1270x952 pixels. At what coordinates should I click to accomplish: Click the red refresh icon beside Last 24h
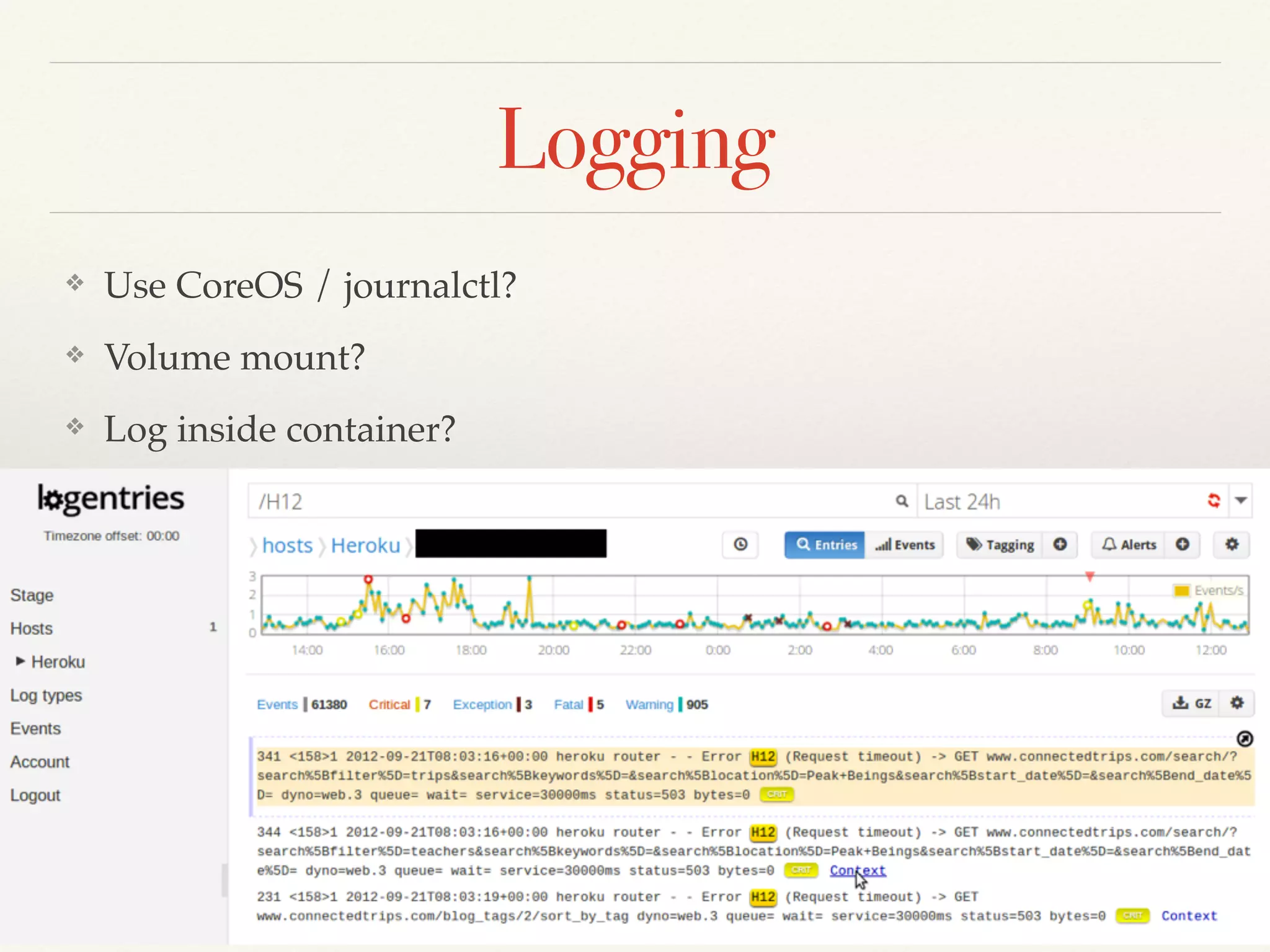coord(1214,500)
